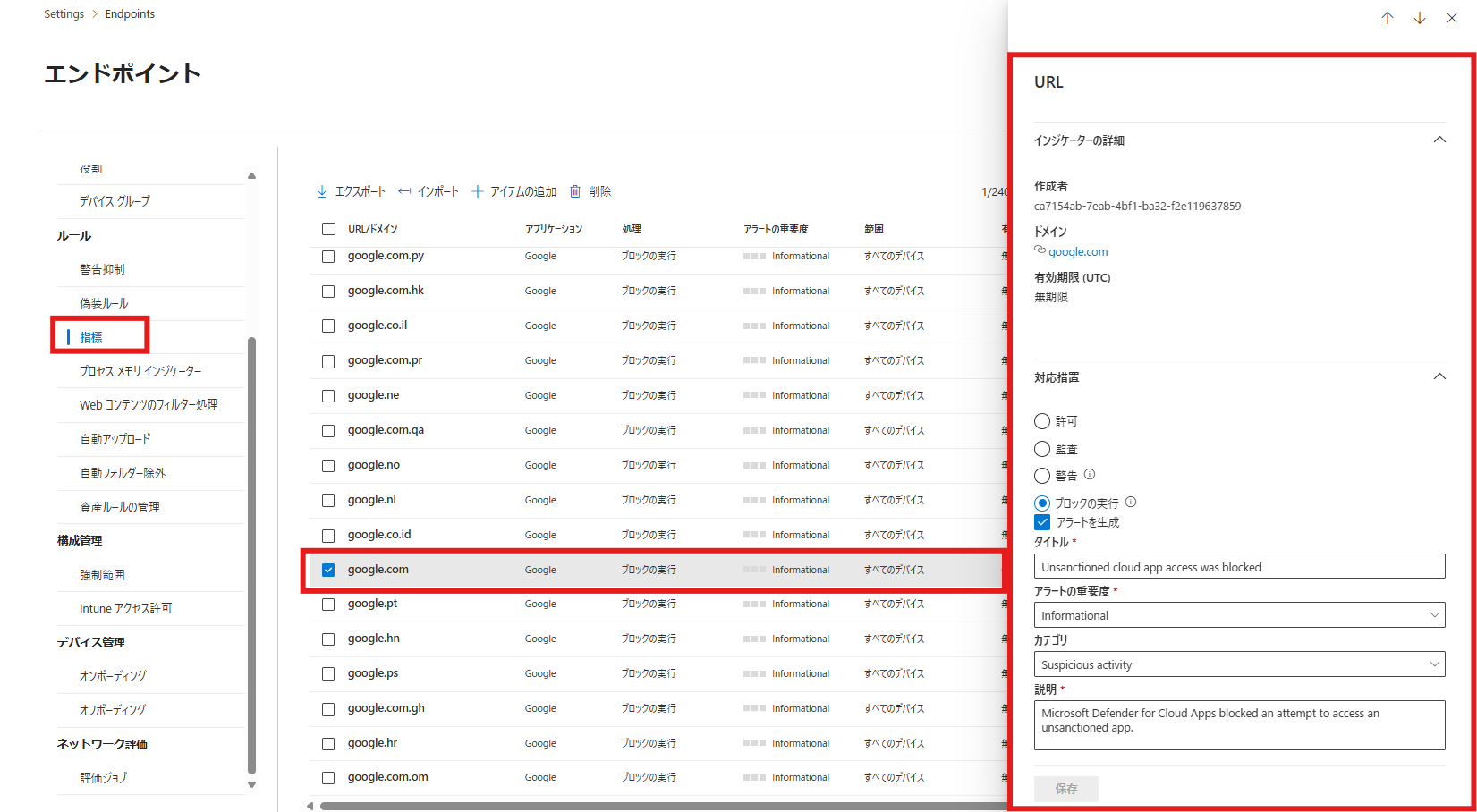The width and height of the screenshot is (1477, 812).
Task: Click the delete (削除) trash icon
Action: pyautogui.click(x=575, y=191)
